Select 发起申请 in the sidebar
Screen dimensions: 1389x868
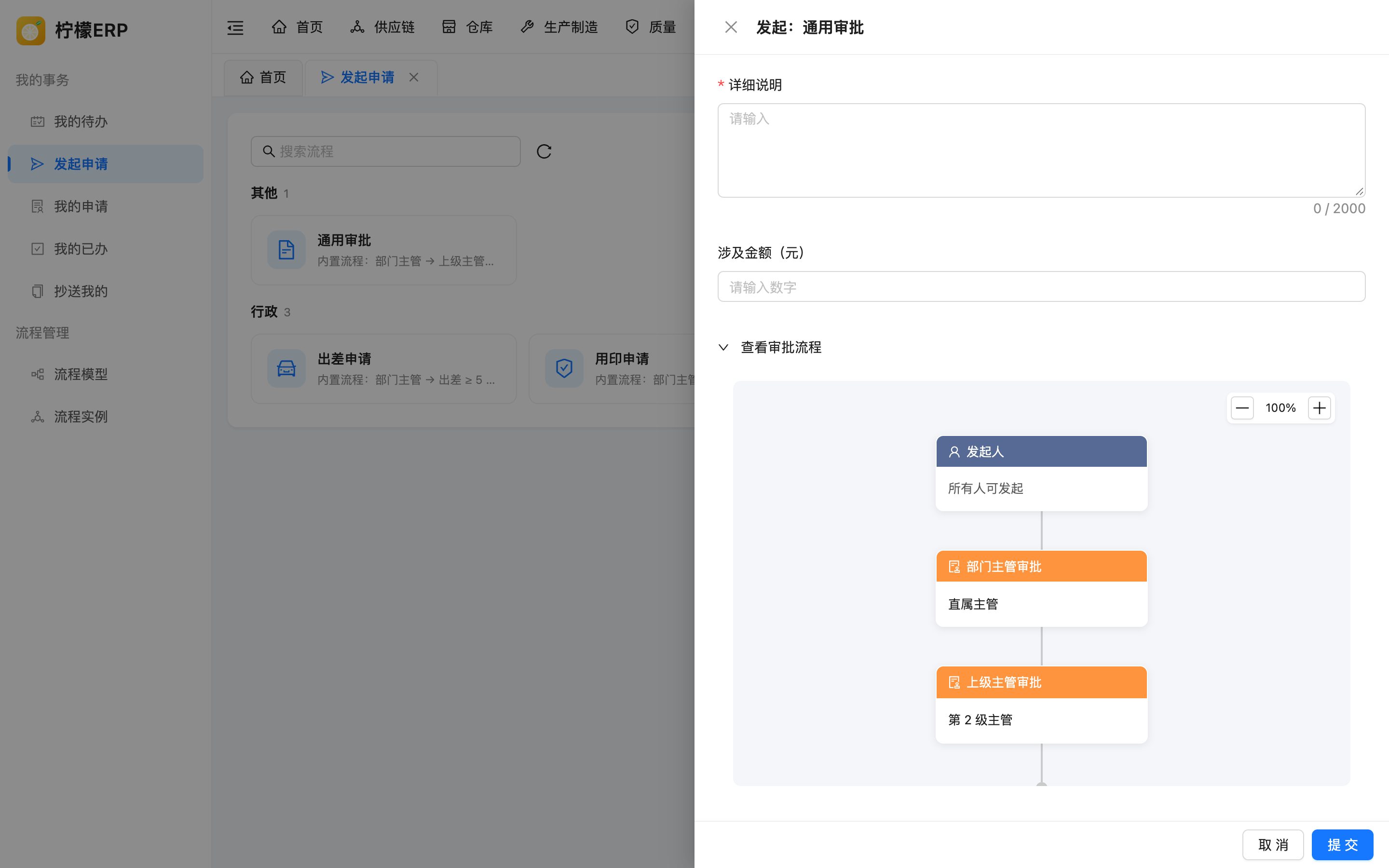(105, 164)
